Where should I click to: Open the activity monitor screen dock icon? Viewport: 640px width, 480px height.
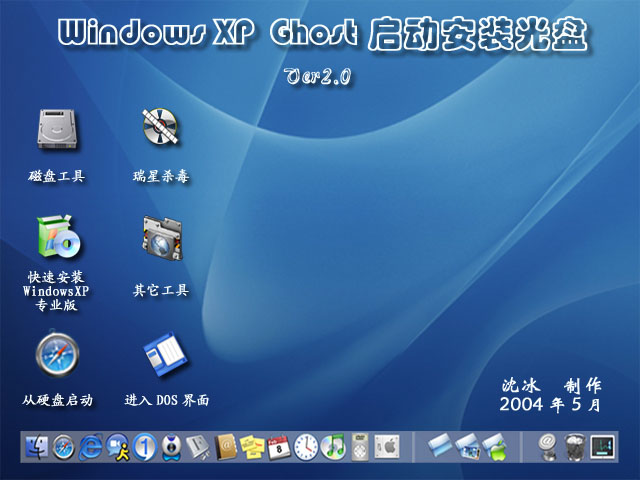point(602,447)
